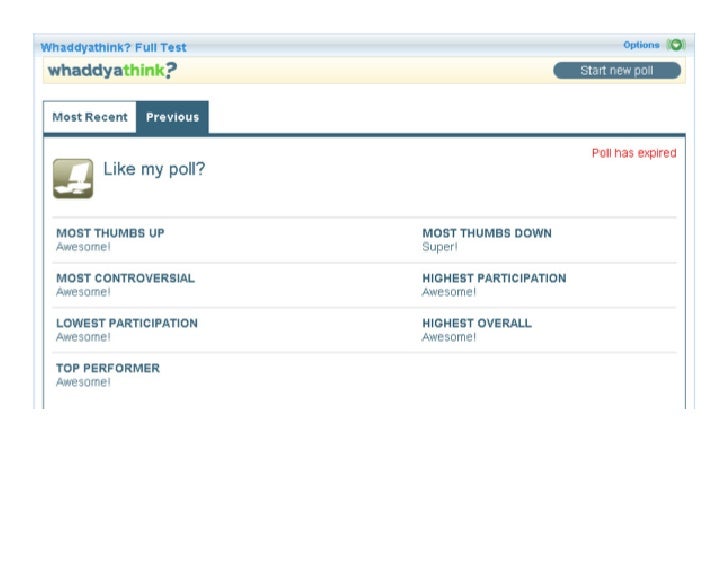Viewport: 728px width, 563px height.
Task: Click 'Super!' under MOST THUMBS DOWN
Action: (440, 247)
